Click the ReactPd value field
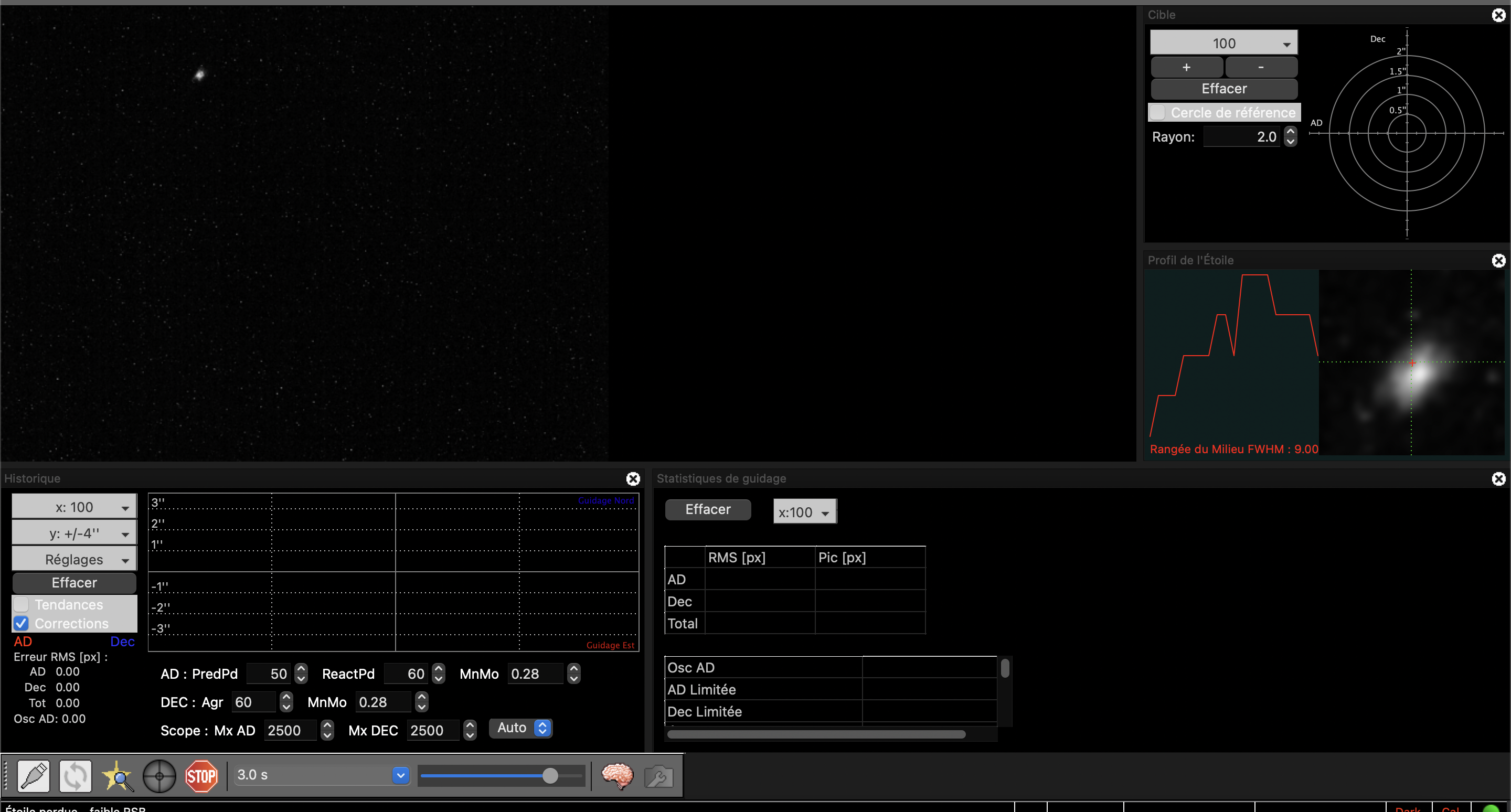 pos(407,674)
